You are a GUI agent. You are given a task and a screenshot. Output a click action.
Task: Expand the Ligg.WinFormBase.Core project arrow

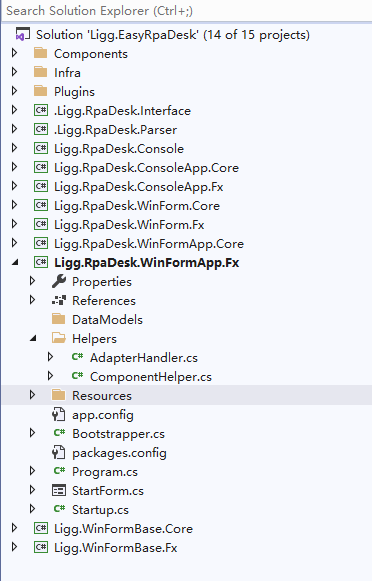point(14,528)
